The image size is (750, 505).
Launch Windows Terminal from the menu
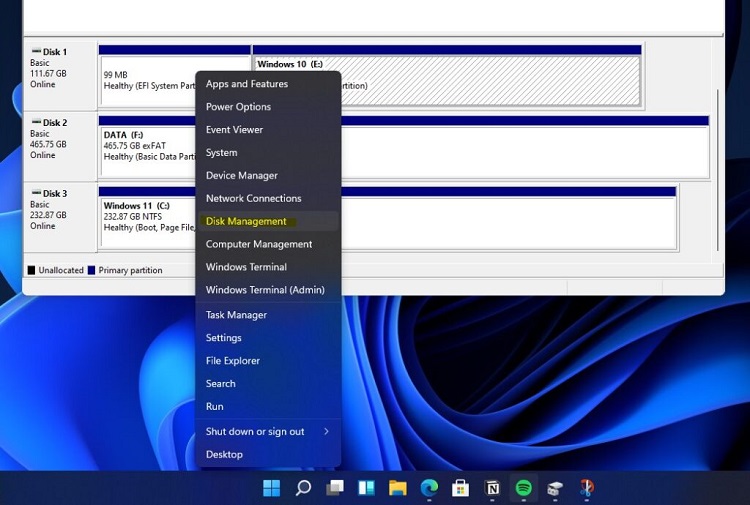(268, 267)
